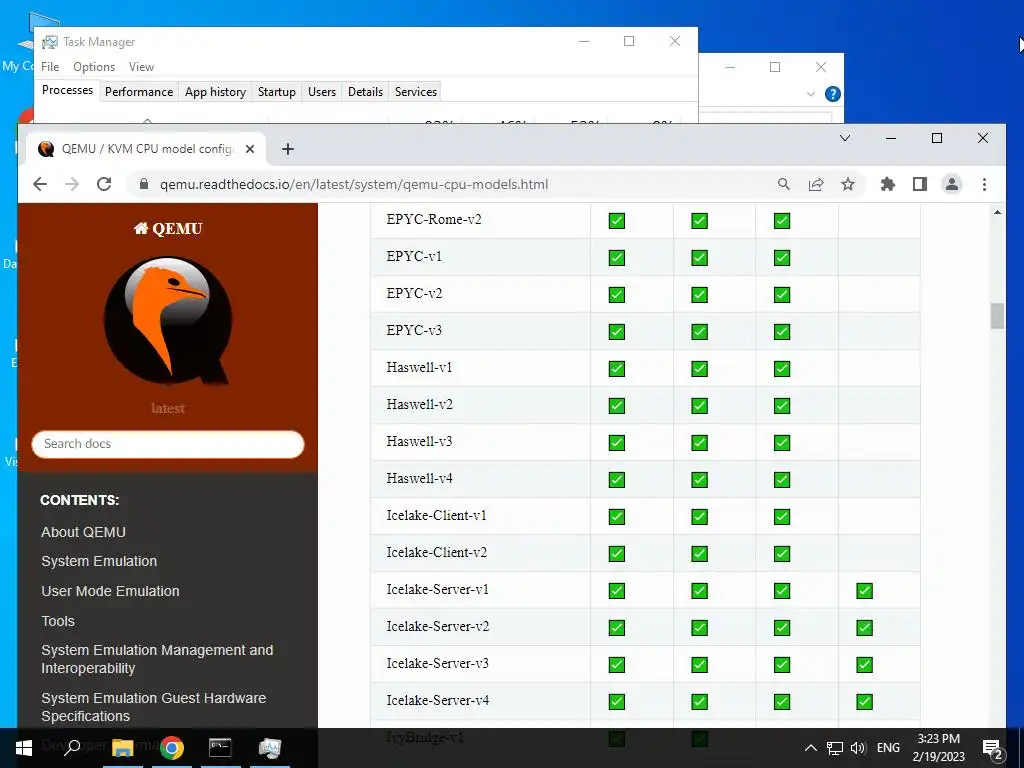Open Command Prompt from taskbar
This screenshot has height=768, width=1024.
pos(220,748)
